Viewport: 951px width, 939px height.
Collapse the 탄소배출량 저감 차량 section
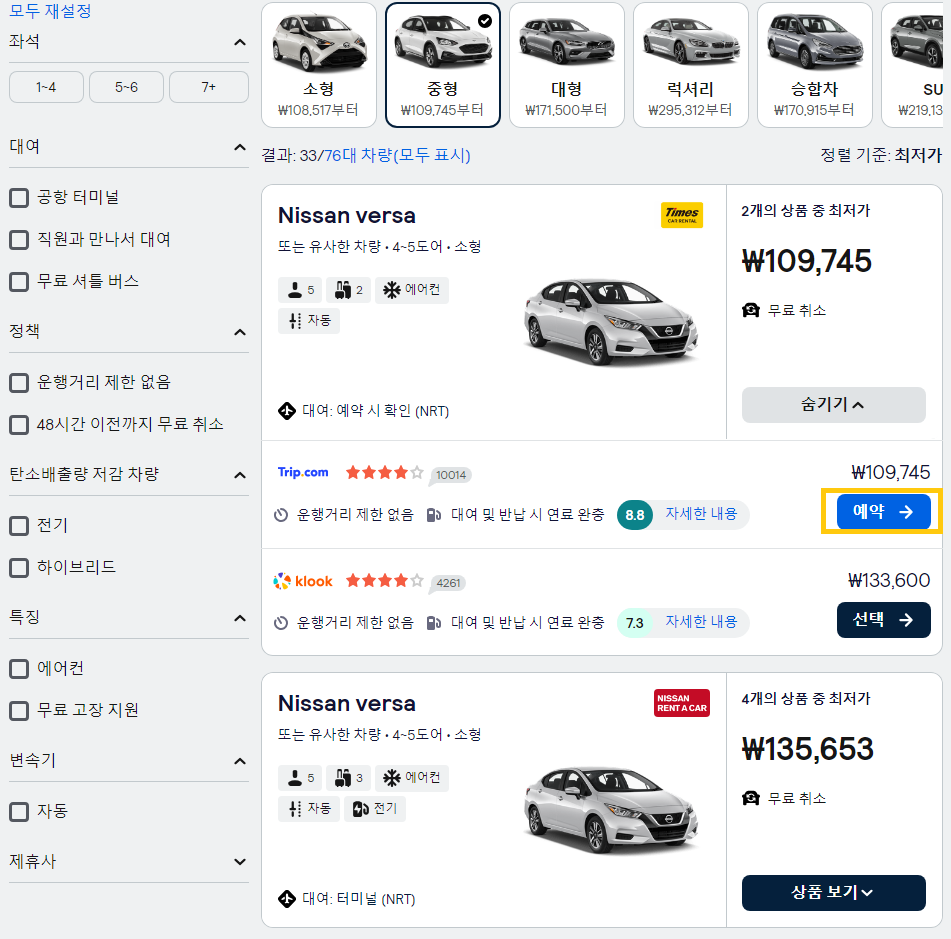point(240,474)
